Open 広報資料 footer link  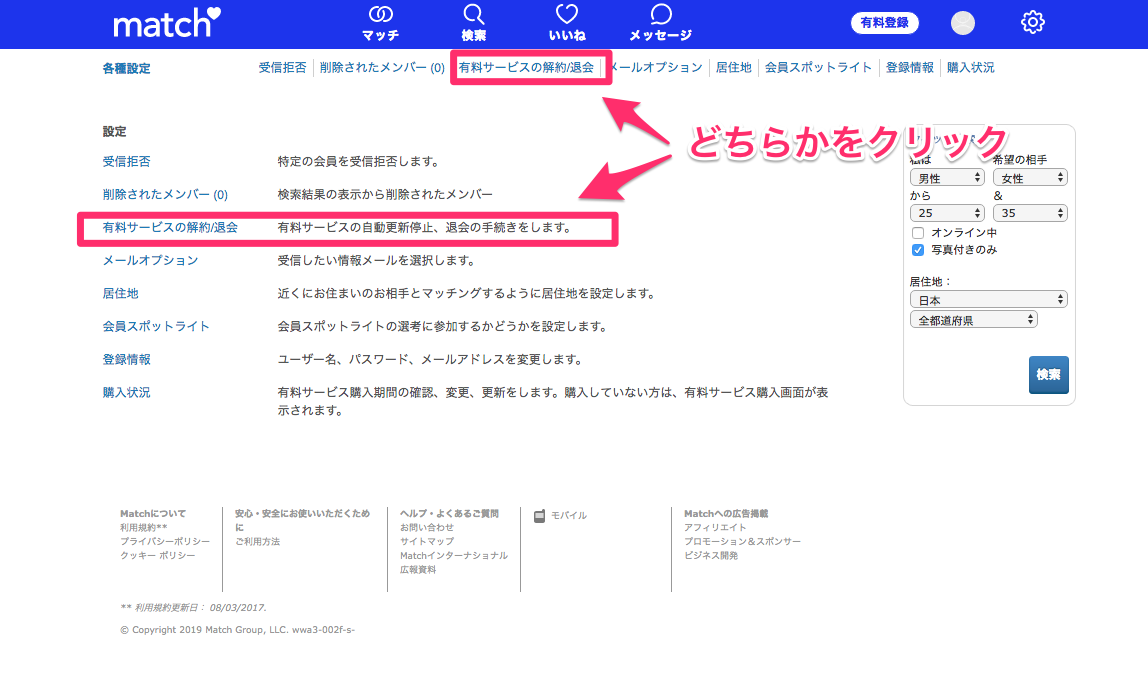pyautogui.click(x=417, y=569)
